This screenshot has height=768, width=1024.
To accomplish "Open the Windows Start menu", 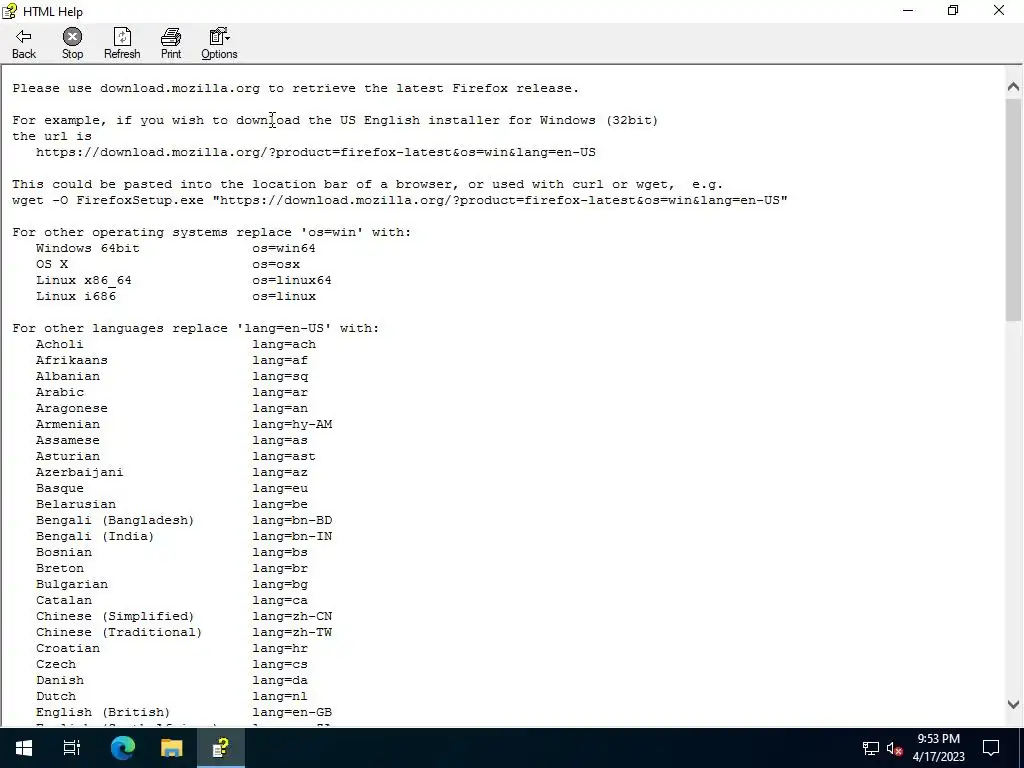I will coord(24,748).
